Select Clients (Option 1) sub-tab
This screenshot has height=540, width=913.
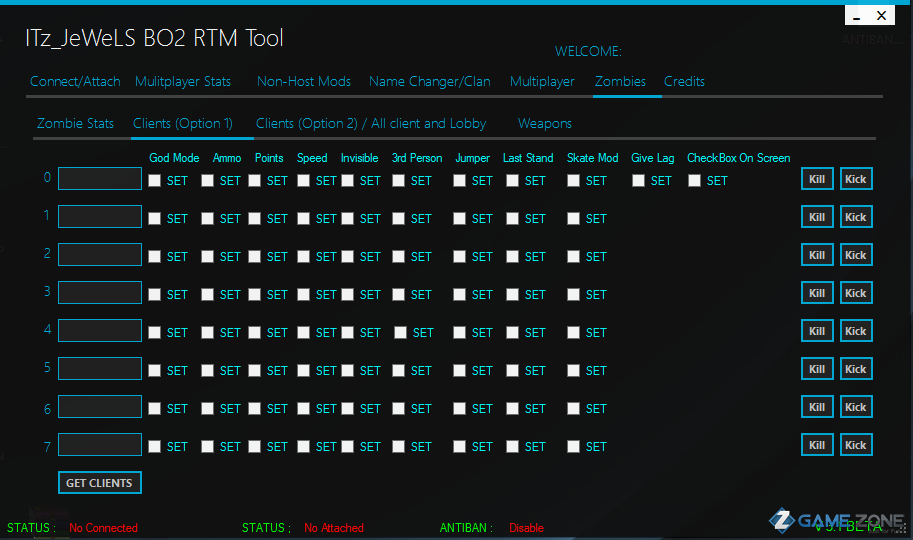(183, 123)
